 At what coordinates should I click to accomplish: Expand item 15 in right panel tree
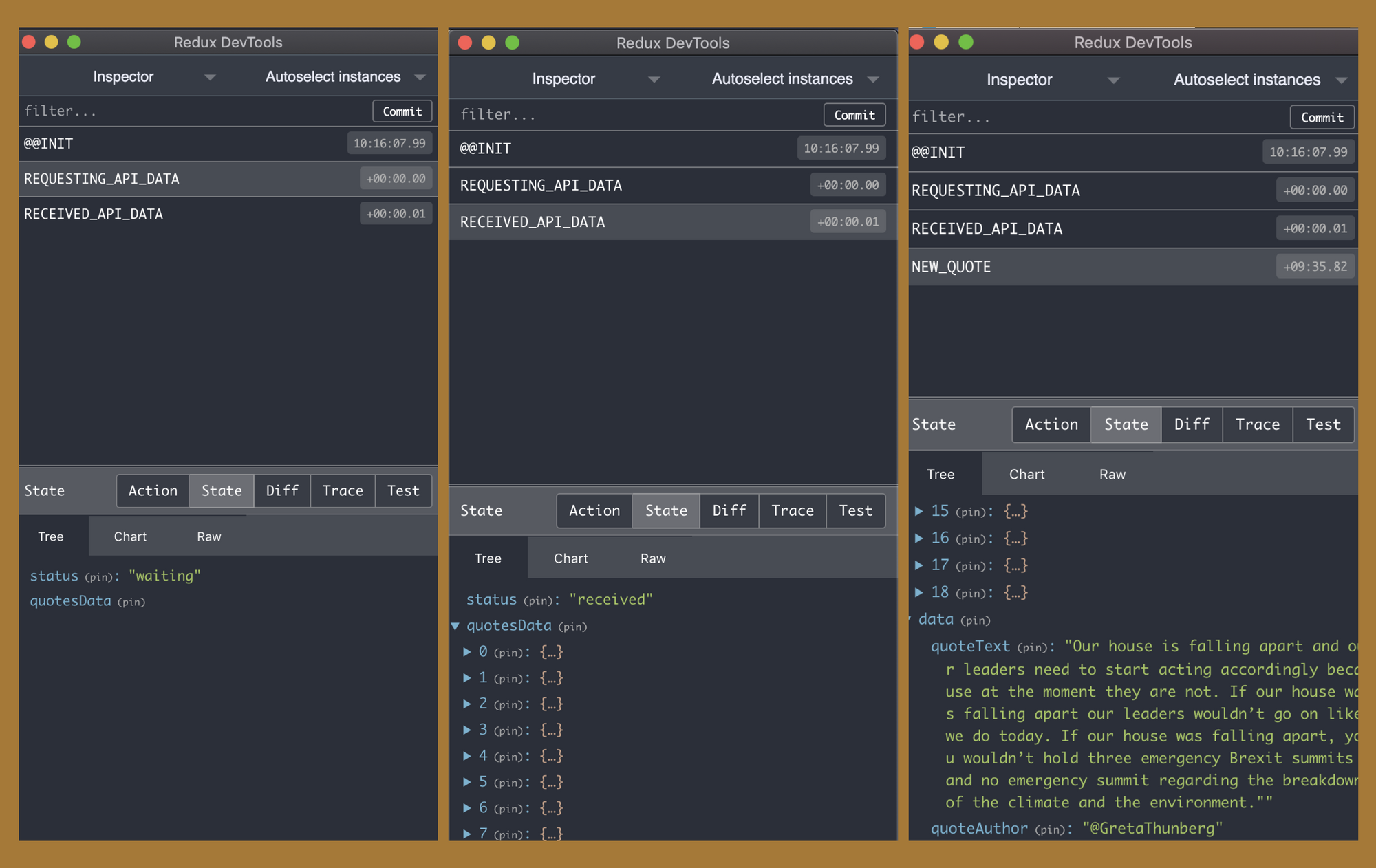[920, 511]
